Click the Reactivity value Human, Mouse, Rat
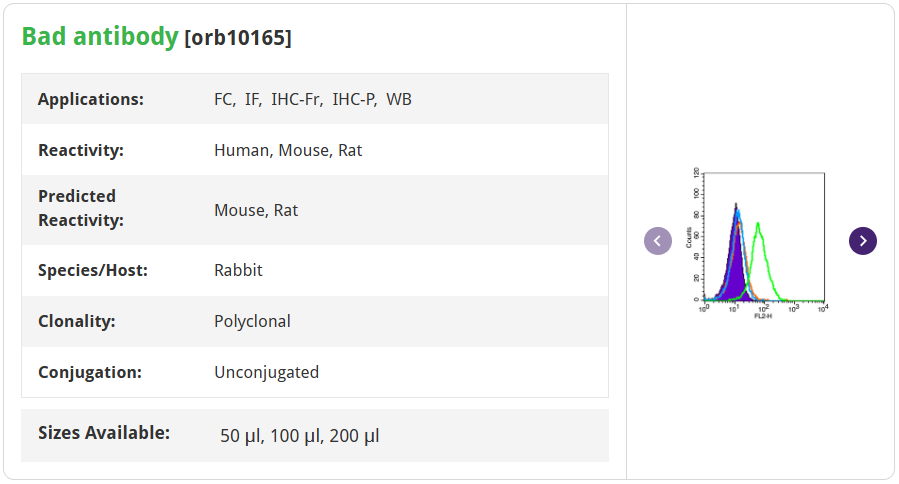This screenshot has width=899, height=484. 288,150
